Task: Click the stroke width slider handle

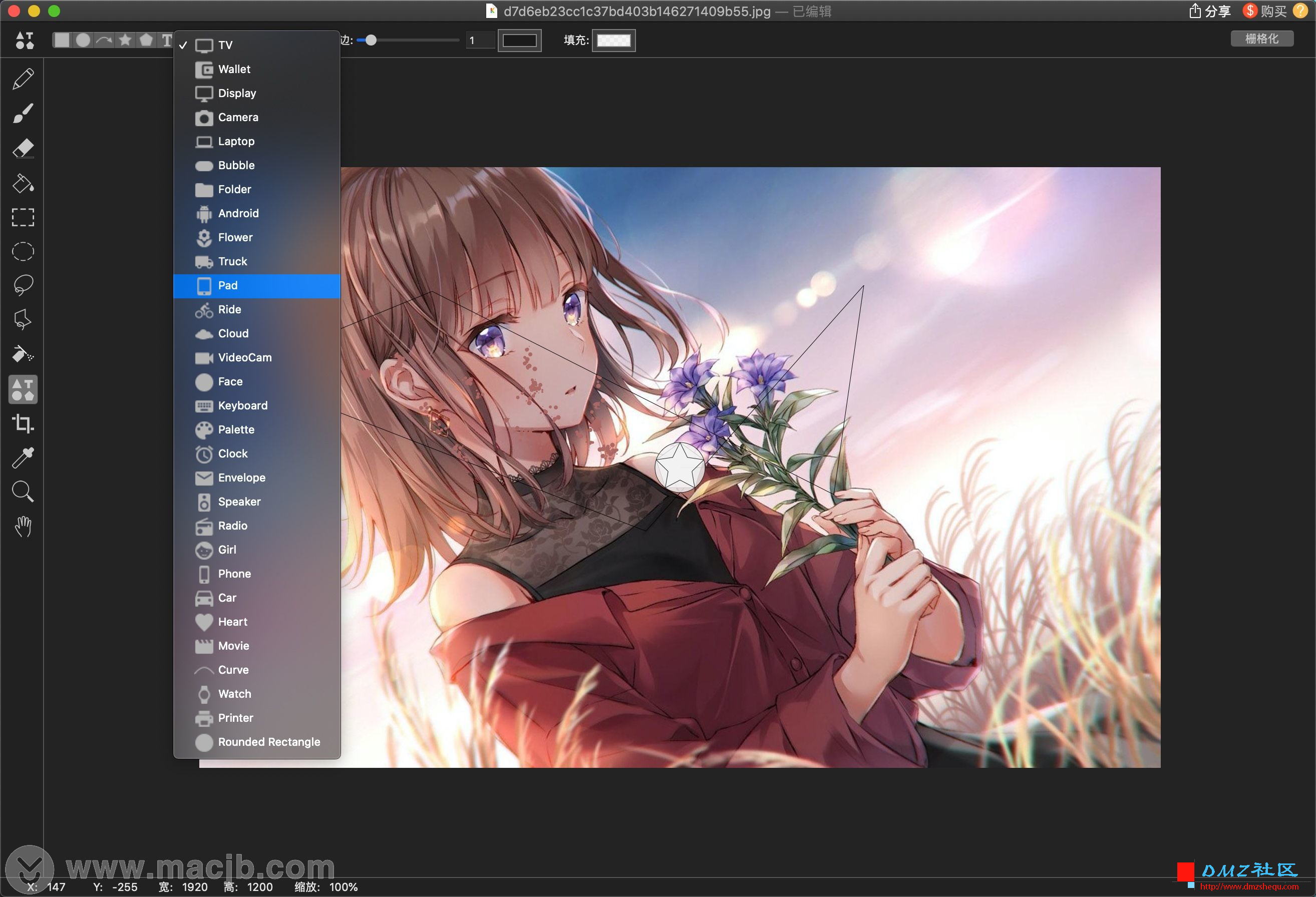Action: [371, 40]
